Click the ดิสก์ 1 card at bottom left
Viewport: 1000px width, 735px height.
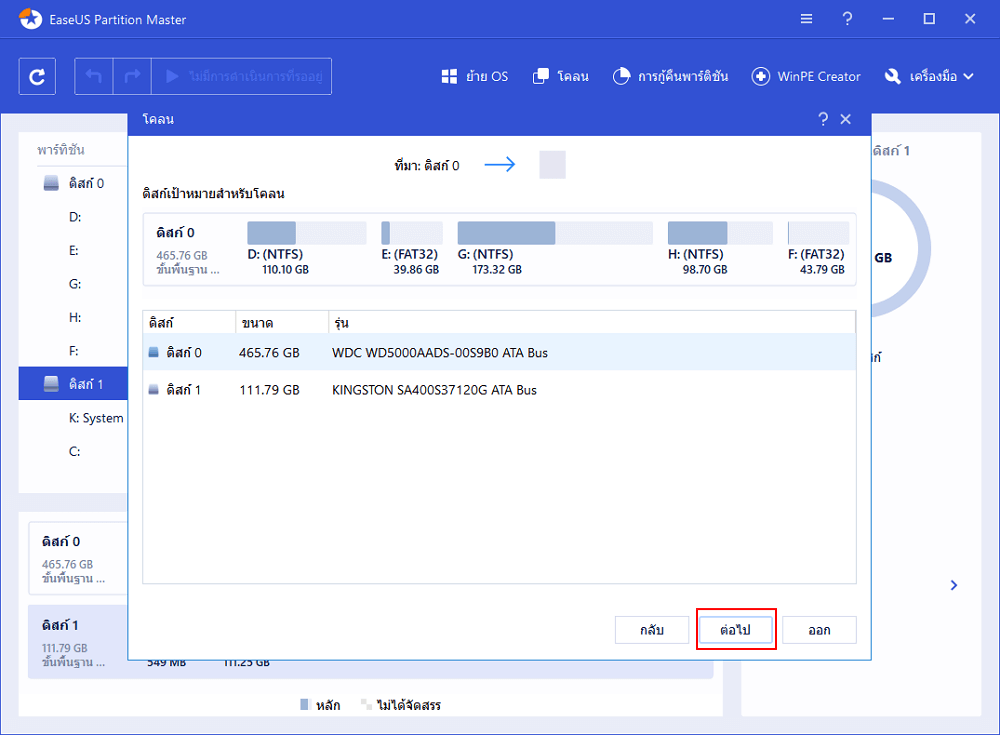[78, 642]
